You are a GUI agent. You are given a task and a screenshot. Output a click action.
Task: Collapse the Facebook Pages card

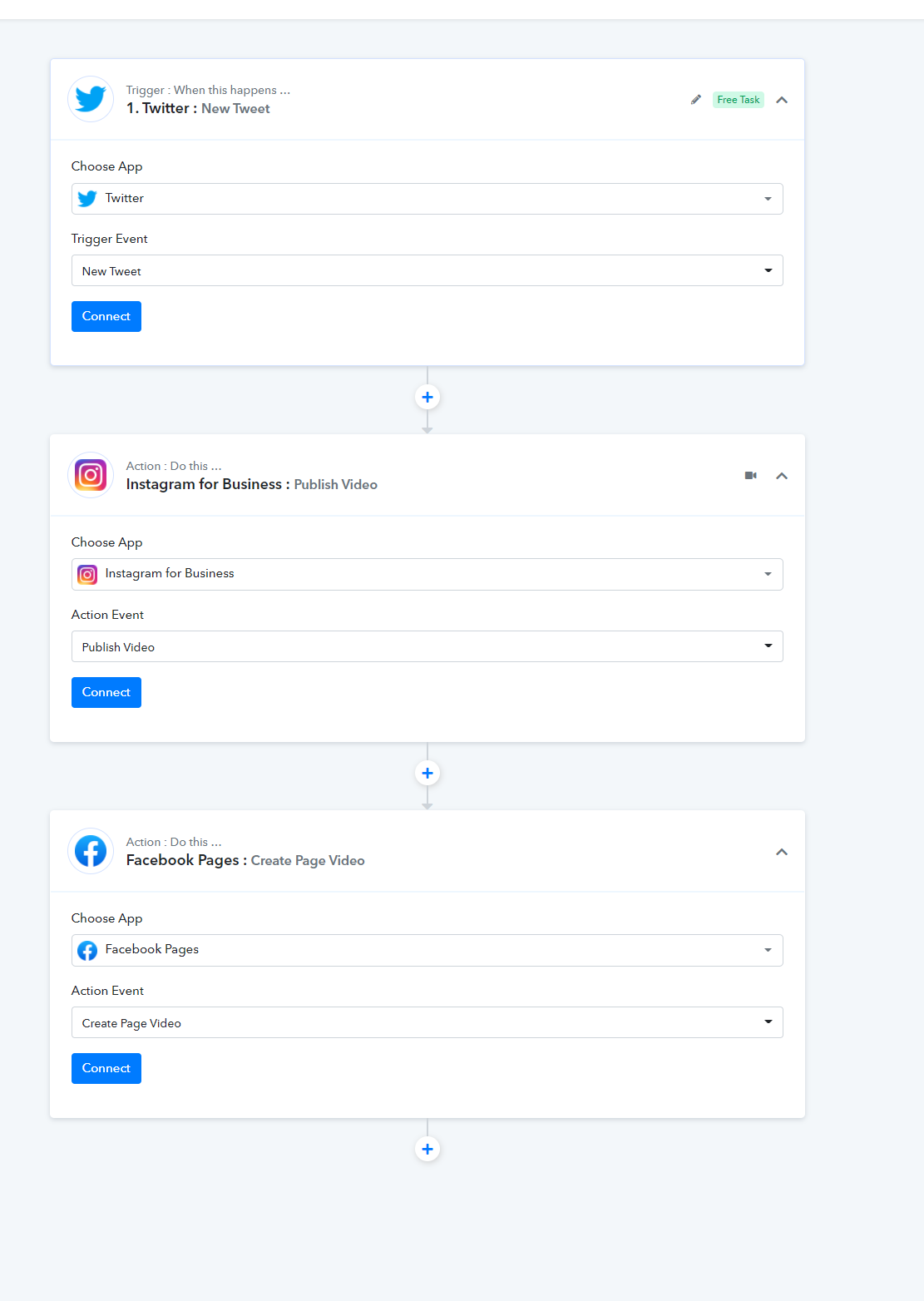[782, 852]
